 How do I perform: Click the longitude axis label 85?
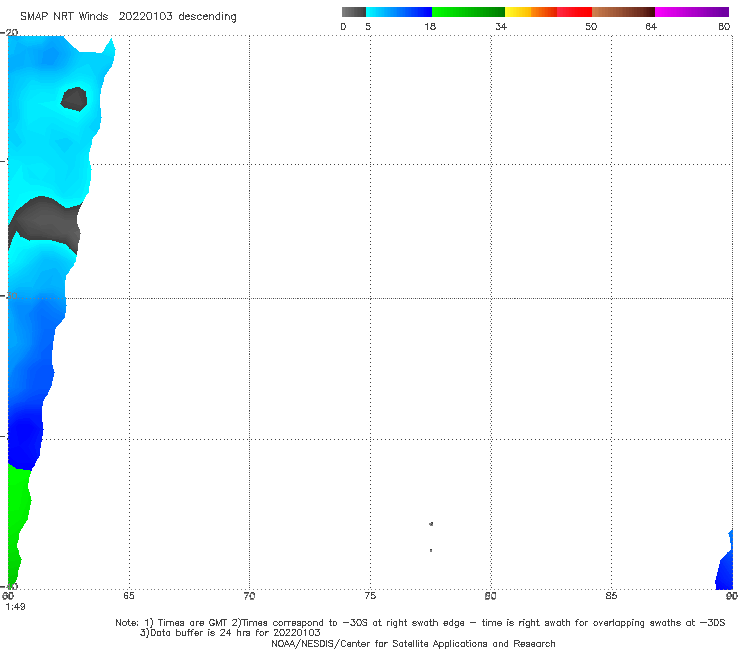click(611, 596)
